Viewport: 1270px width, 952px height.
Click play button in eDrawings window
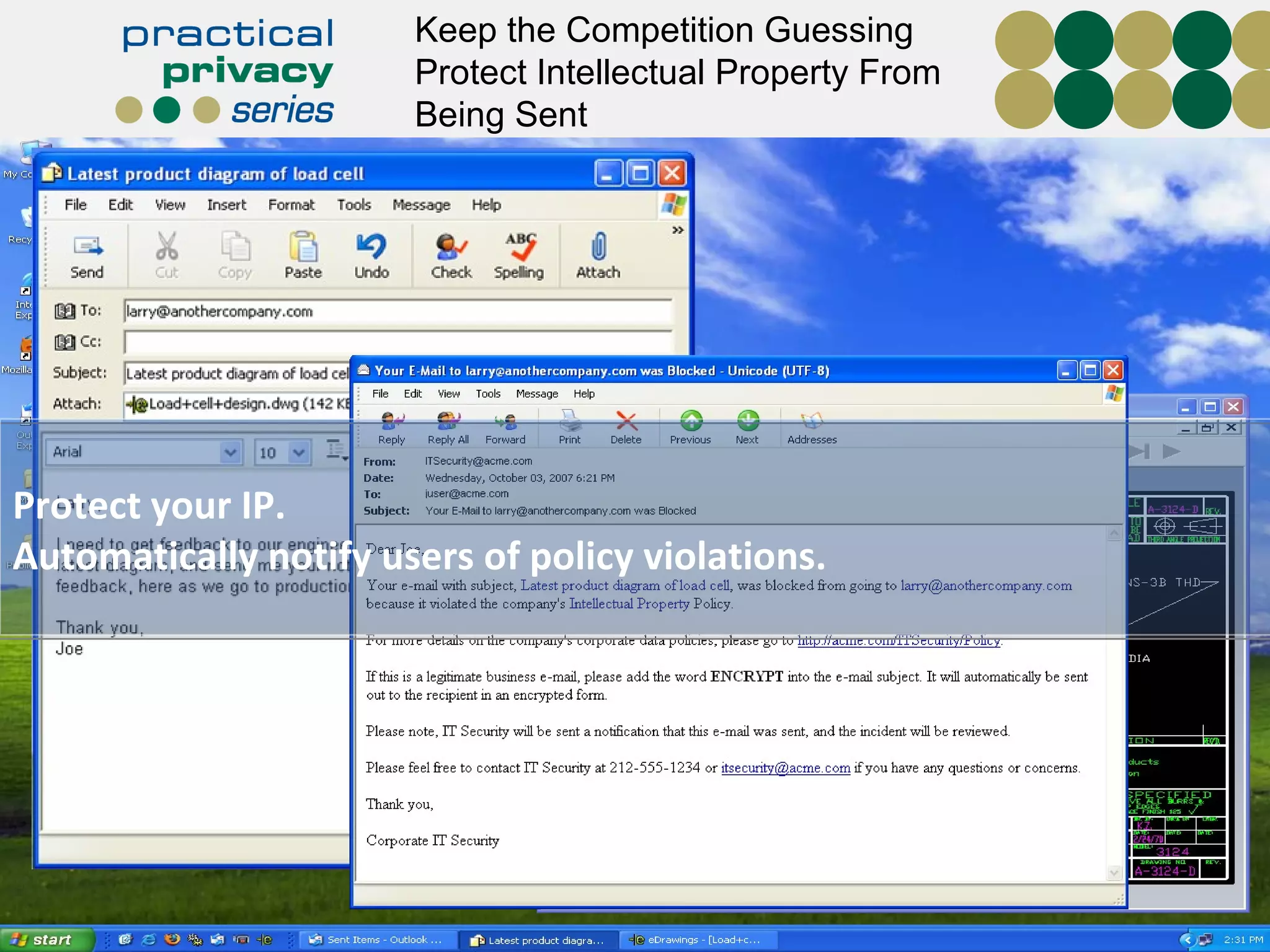pyautogui.click(x=1170, y=451)
